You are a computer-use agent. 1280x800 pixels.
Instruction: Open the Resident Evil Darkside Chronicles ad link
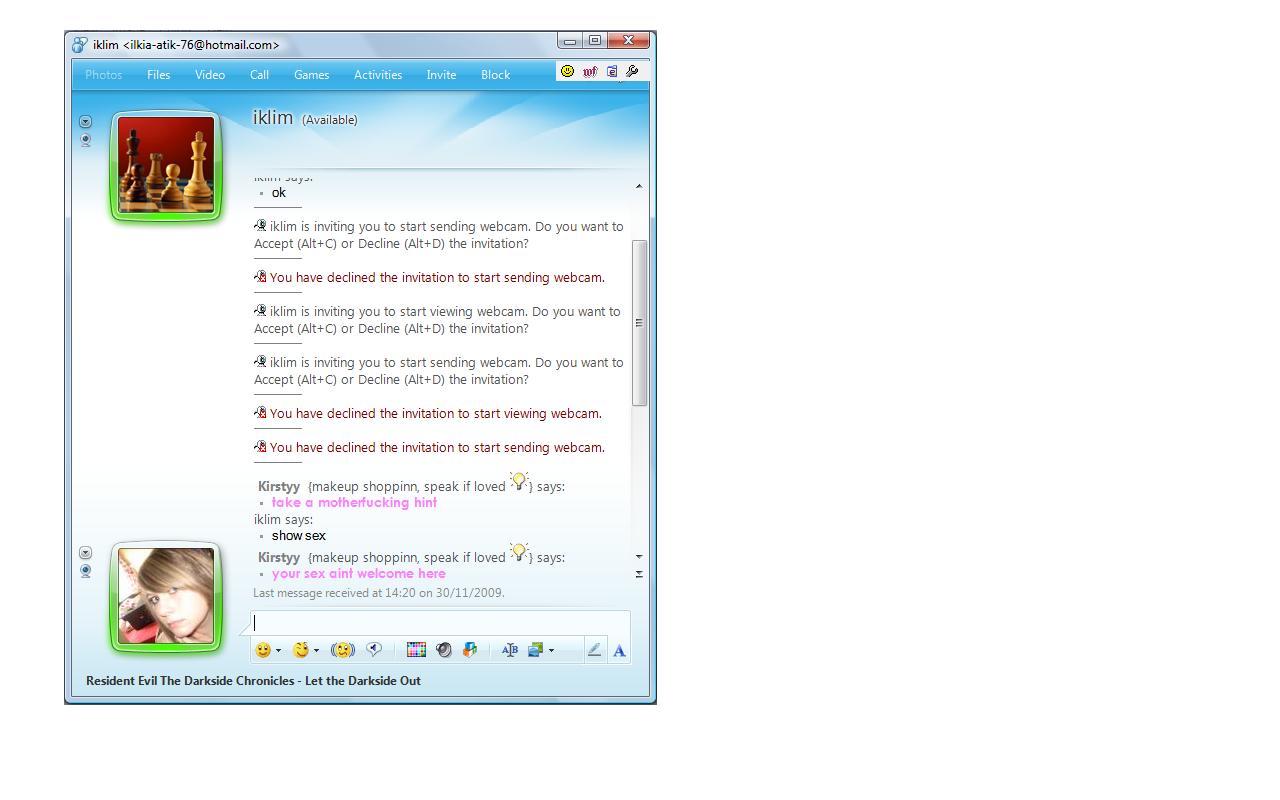pos(253,681)
